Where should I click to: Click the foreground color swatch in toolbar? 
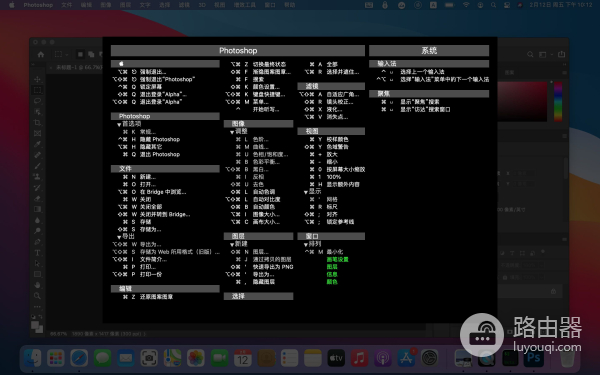[x=36, y=325]
